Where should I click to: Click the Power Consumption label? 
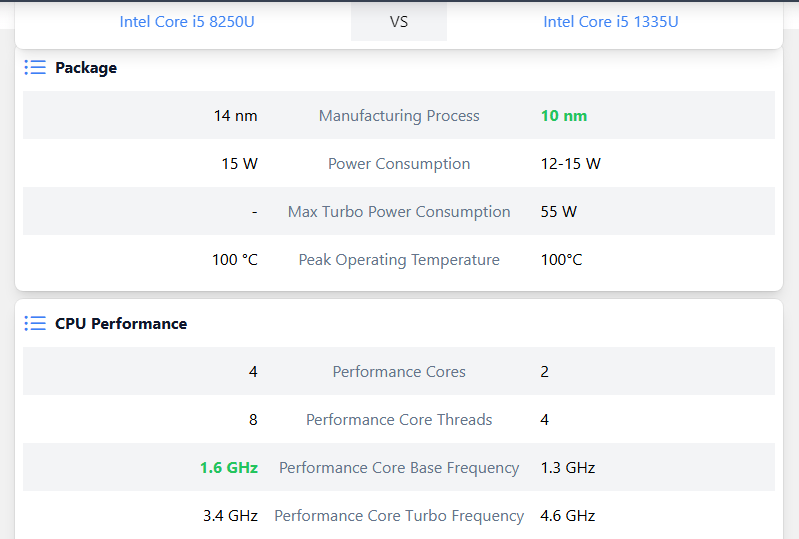[x=399, y=164]
